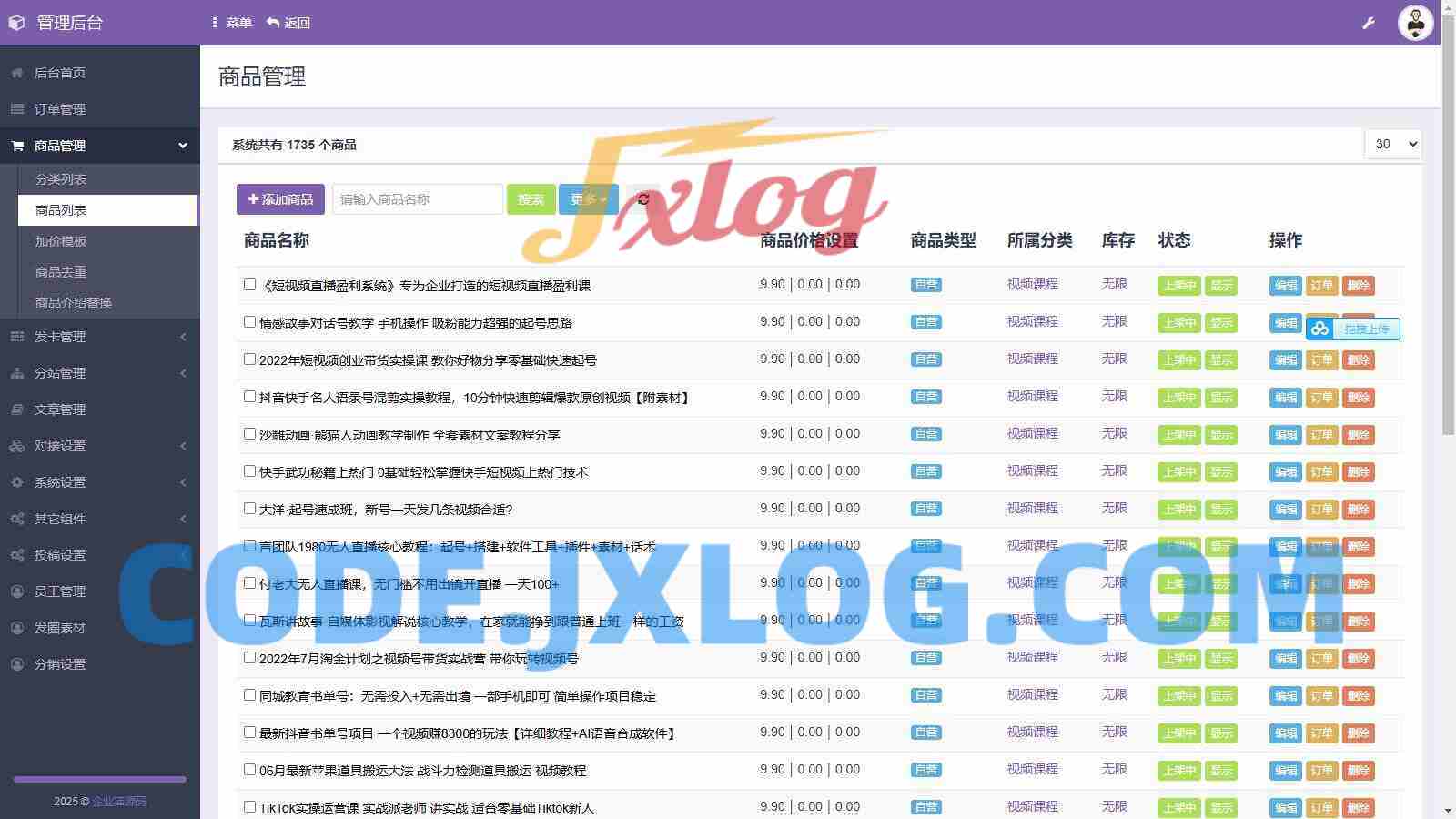Open the user avatar in top right

[1415, 23]
